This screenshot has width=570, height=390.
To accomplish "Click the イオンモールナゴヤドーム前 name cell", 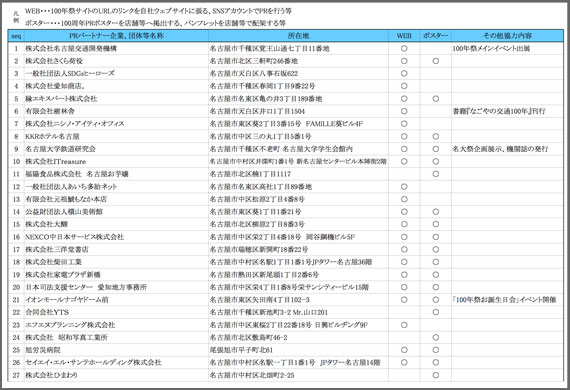I will click(x=116, y=300).
